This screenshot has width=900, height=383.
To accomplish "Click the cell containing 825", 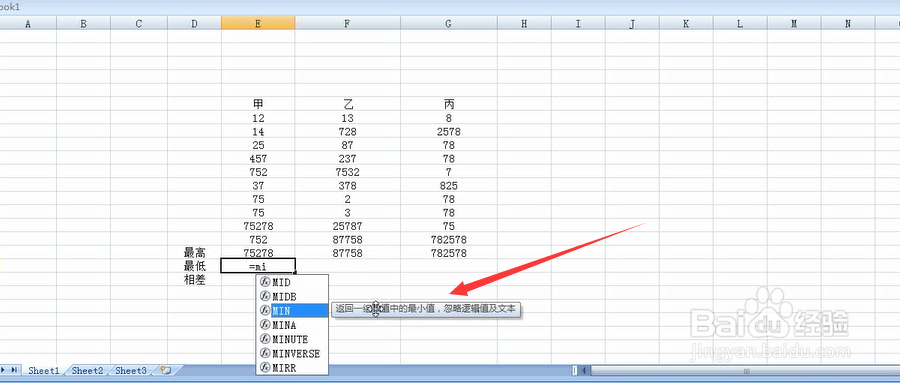I will tap(449, 185).
